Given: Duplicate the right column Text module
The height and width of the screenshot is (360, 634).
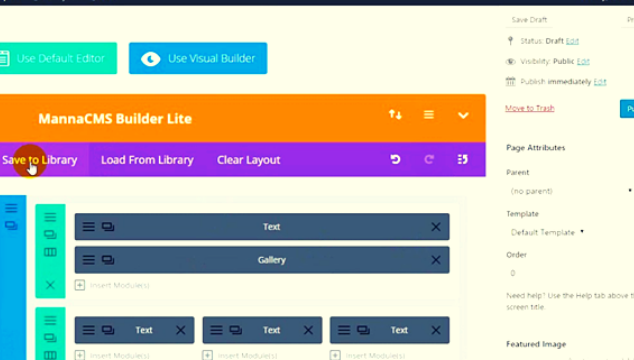Looking at the screenshot, I should tap(363, 330).
